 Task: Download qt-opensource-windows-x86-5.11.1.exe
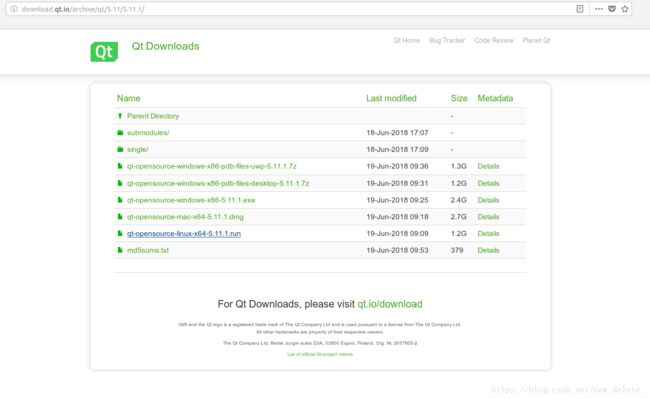(x=191, y=200)
